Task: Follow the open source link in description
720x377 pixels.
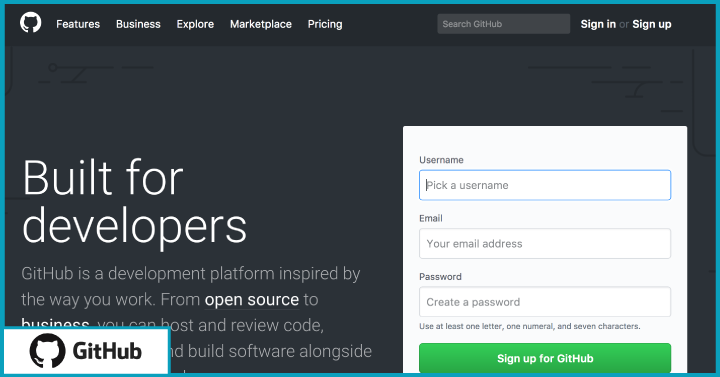Action: (x=252, y=299)
